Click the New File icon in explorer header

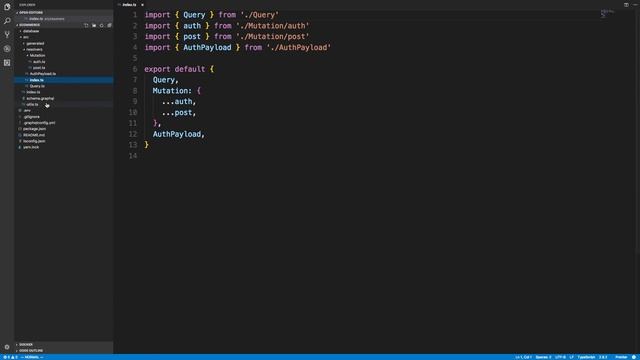click(x=86, y=25)
